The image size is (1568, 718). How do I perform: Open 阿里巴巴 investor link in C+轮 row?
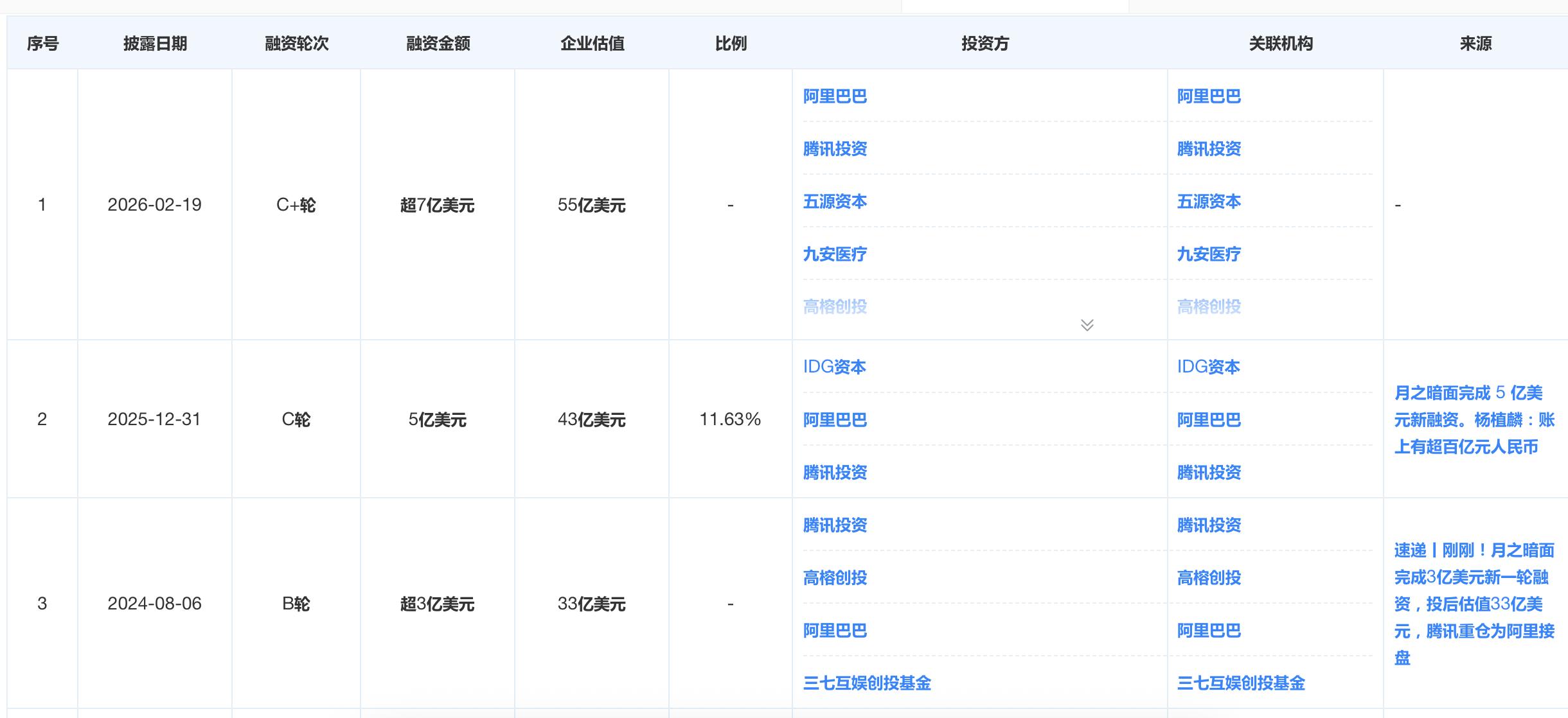coord(835,96)
